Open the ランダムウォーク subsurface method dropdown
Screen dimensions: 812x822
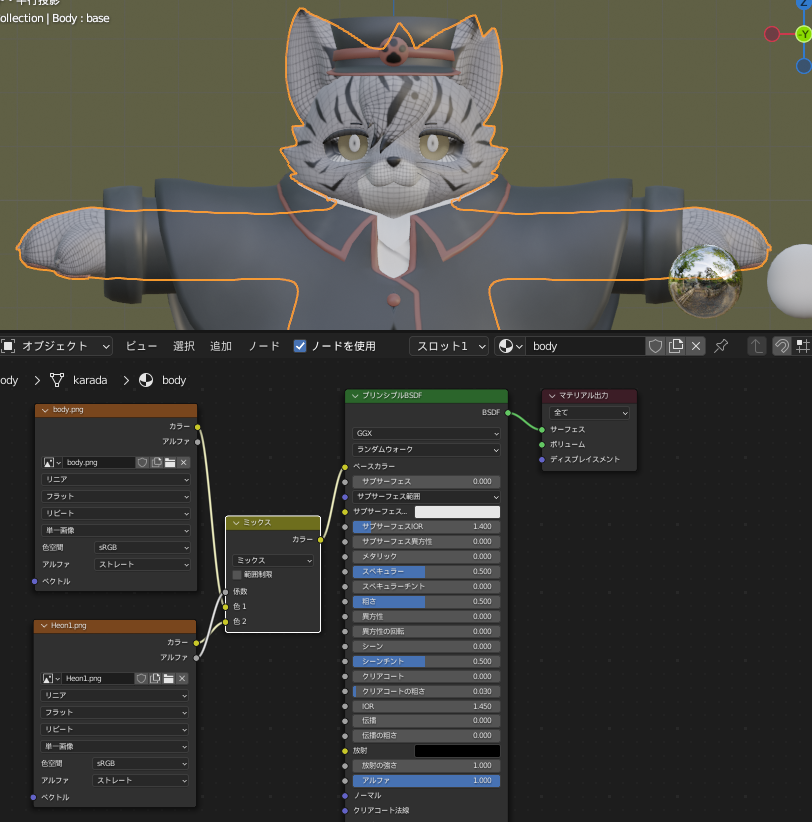[426, 450]
